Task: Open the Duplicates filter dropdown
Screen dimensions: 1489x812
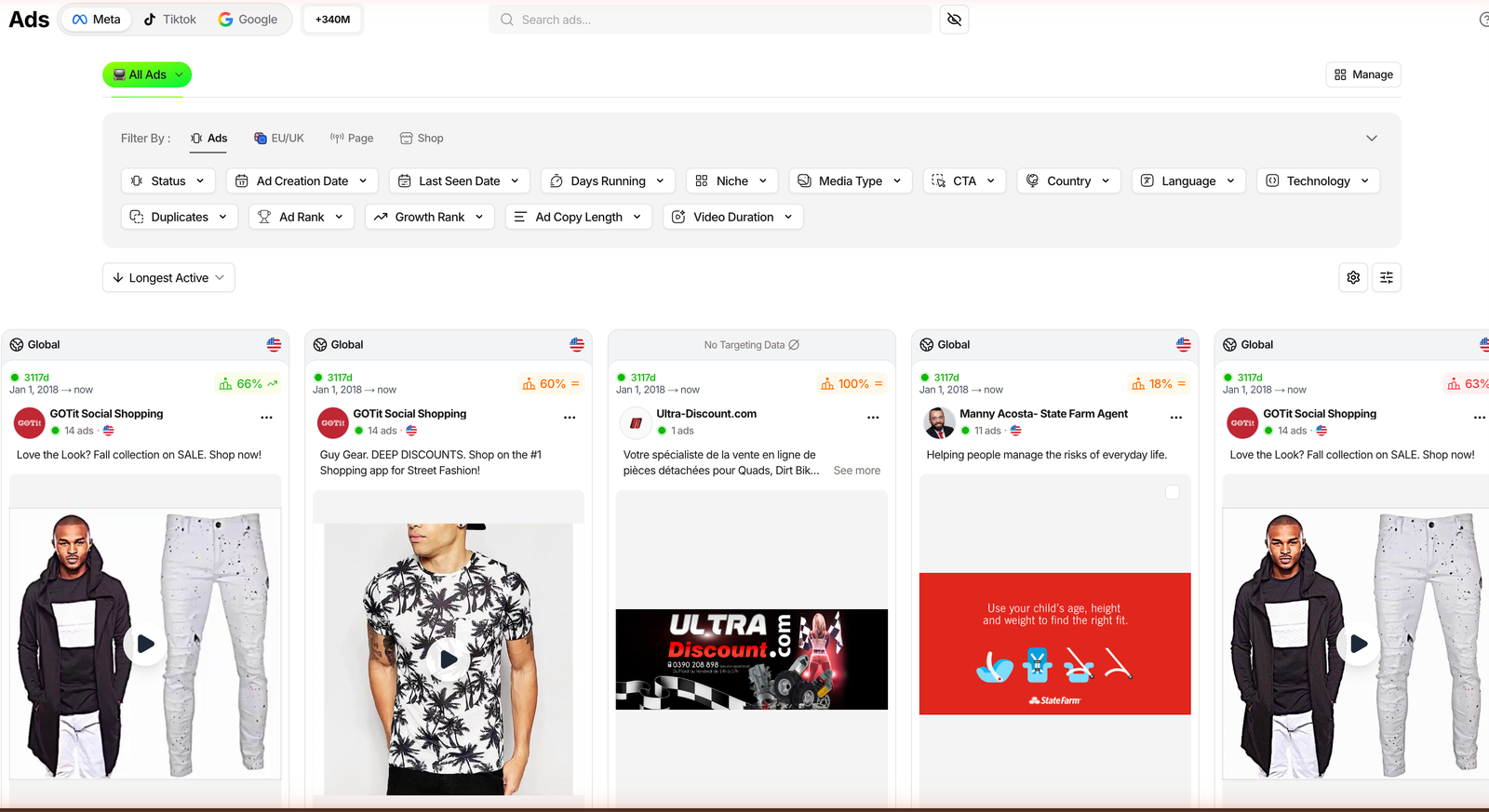Action: (x=180, y=217)
